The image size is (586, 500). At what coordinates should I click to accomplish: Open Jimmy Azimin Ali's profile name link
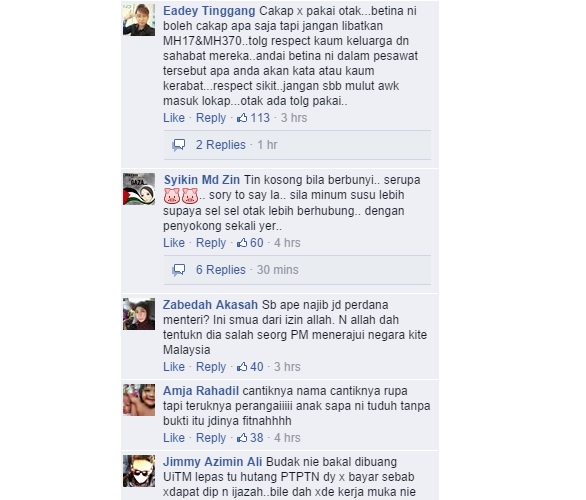tap(212, 462)
